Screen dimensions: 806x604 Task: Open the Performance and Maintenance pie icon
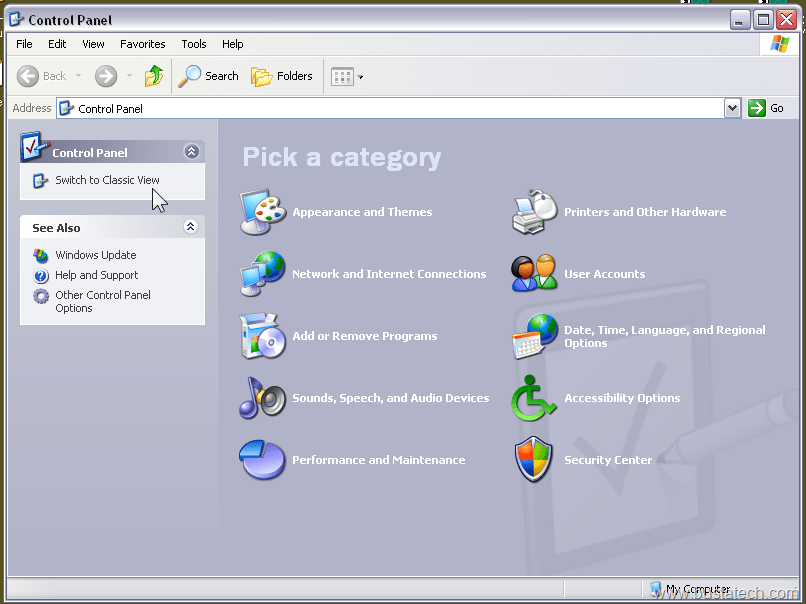[x=262, y=460]
